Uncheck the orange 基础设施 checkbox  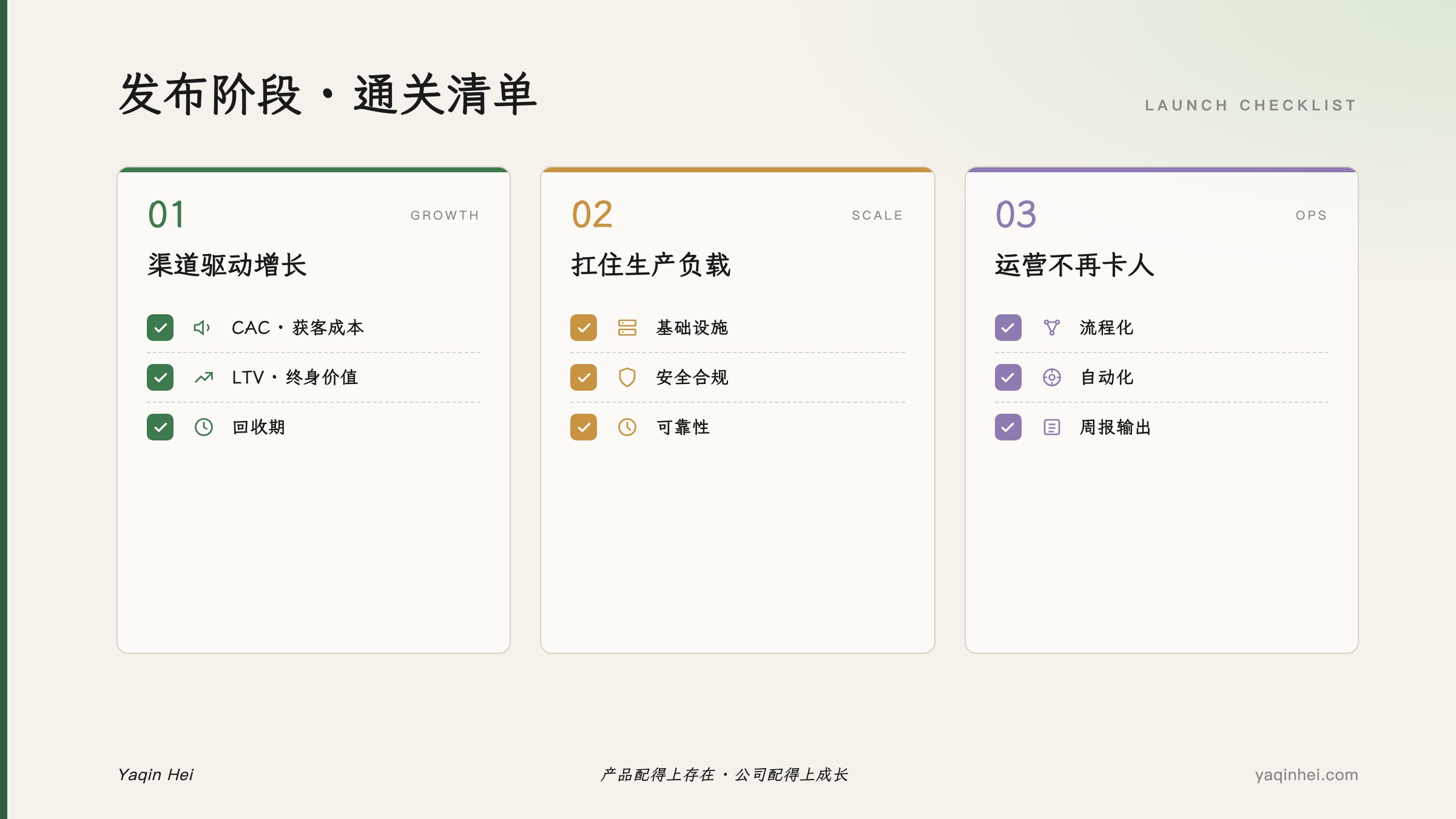(584, 328)
